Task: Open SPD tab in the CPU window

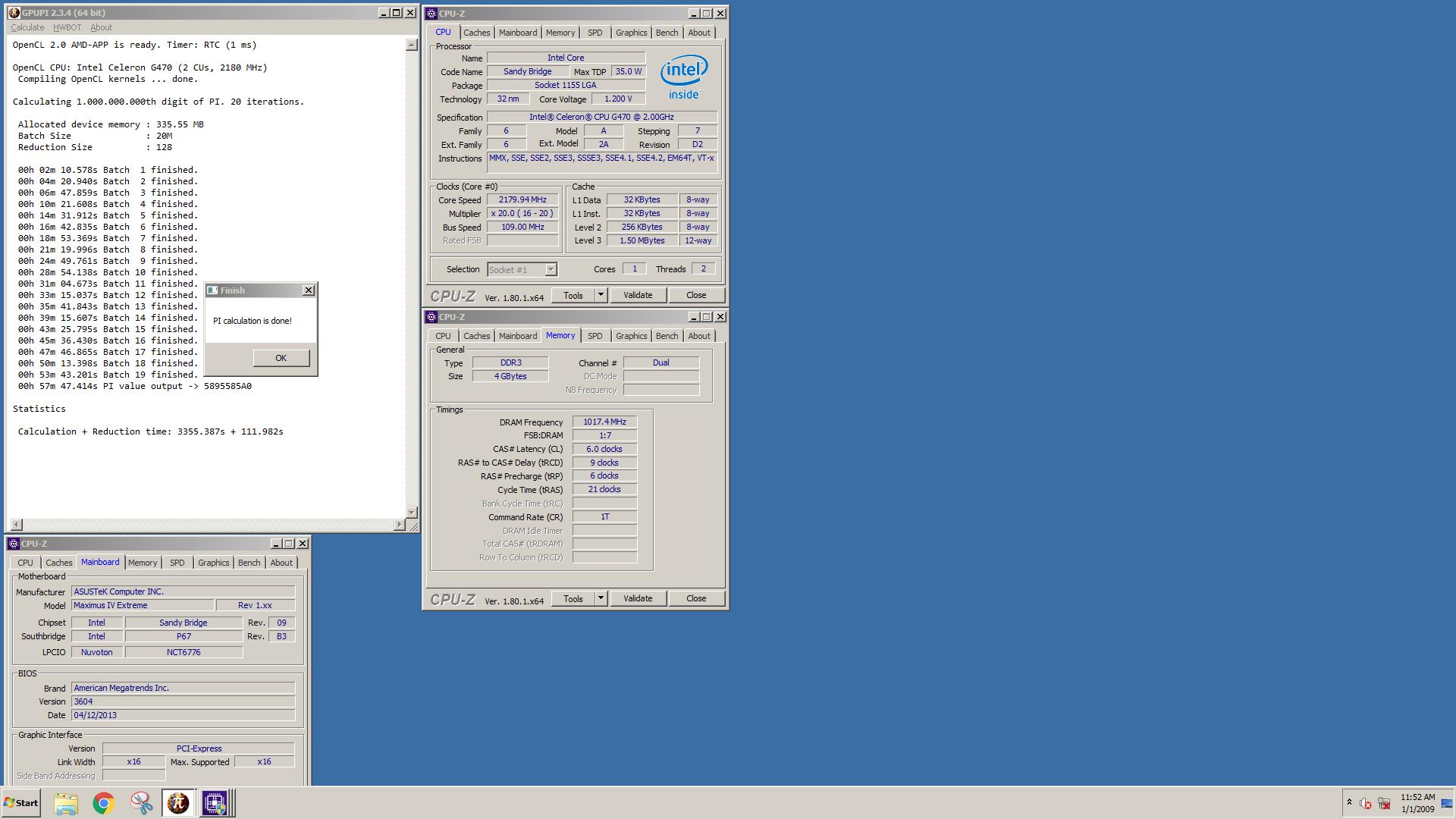Action: point(595,33)
